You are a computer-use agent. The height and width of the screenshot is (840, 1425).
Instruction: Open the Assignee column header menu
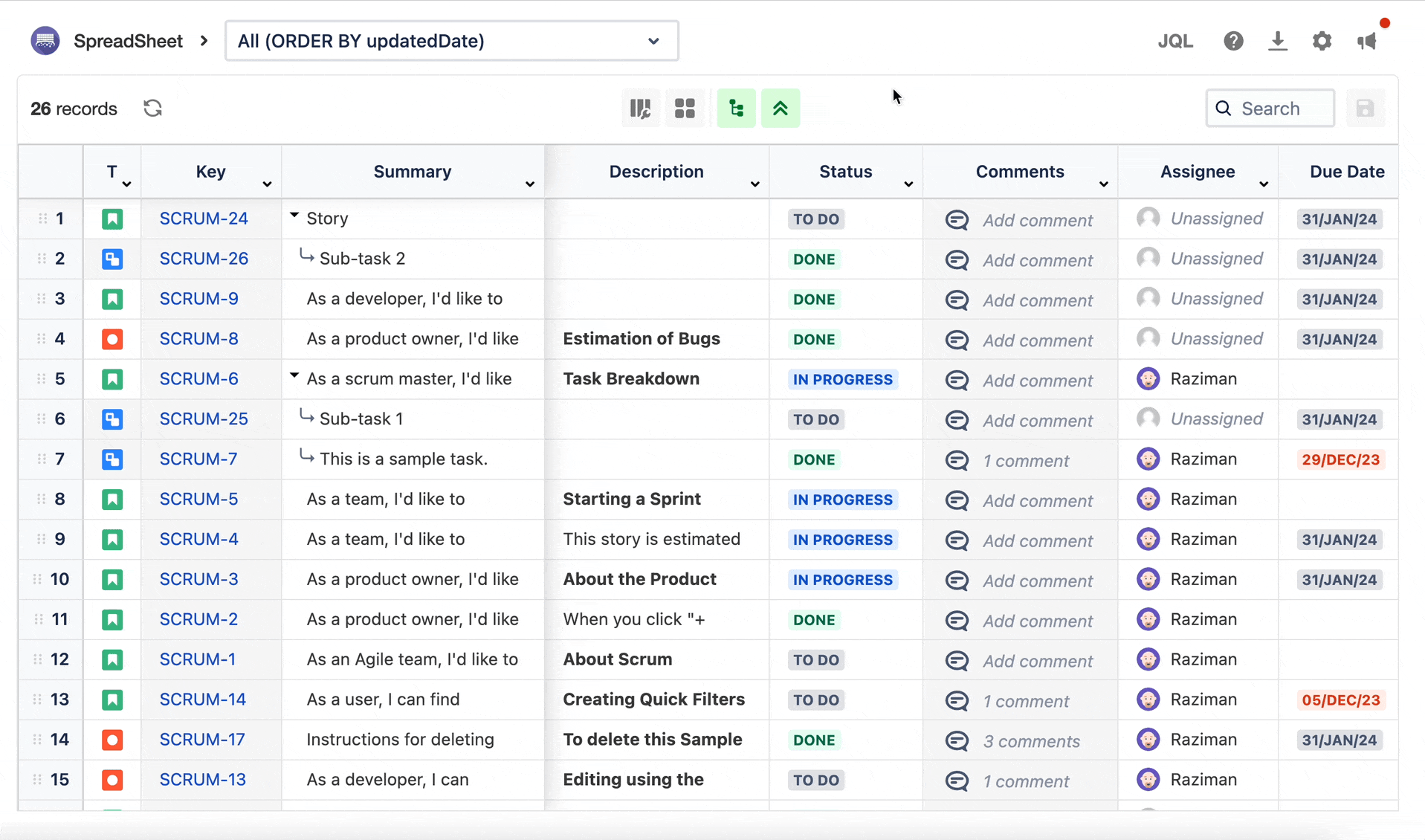[x=1264, y=184]
